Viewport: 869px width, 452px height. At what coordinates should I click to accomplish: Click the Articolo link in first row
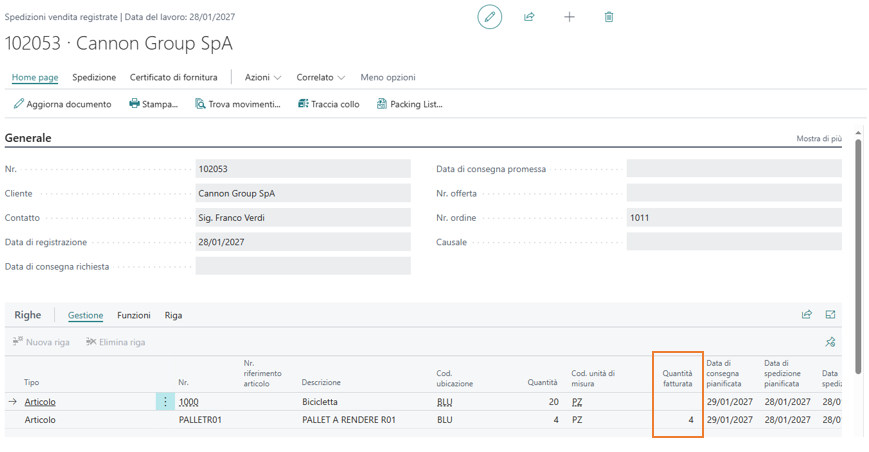40,402
